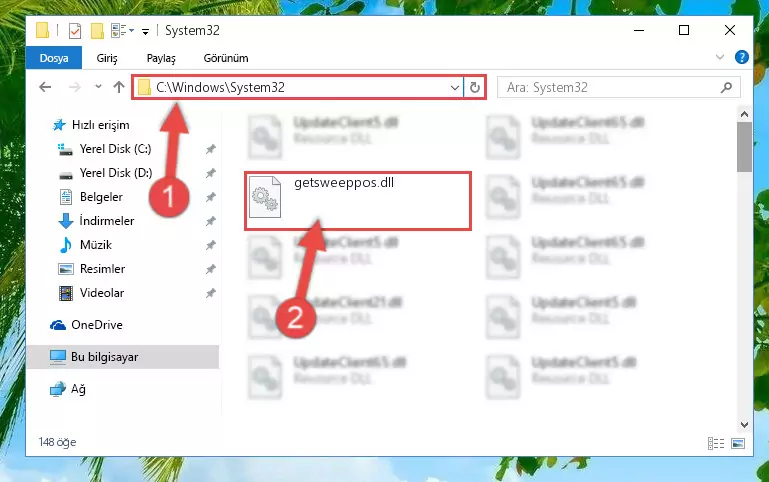Click the Properties checkmark icon in title bar
This screenshot has width=769, height=482.
tap(75, 31)
